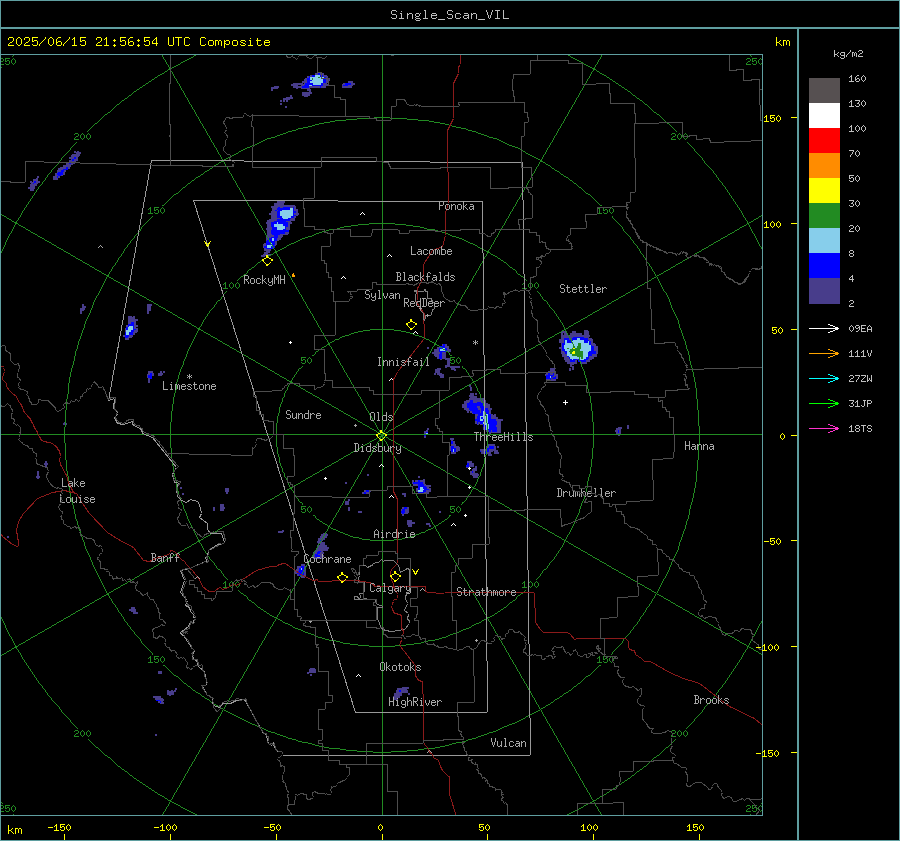Viewport: 900px width, 841px height.
Task: Click the Olds label
Action: [381, 417]
